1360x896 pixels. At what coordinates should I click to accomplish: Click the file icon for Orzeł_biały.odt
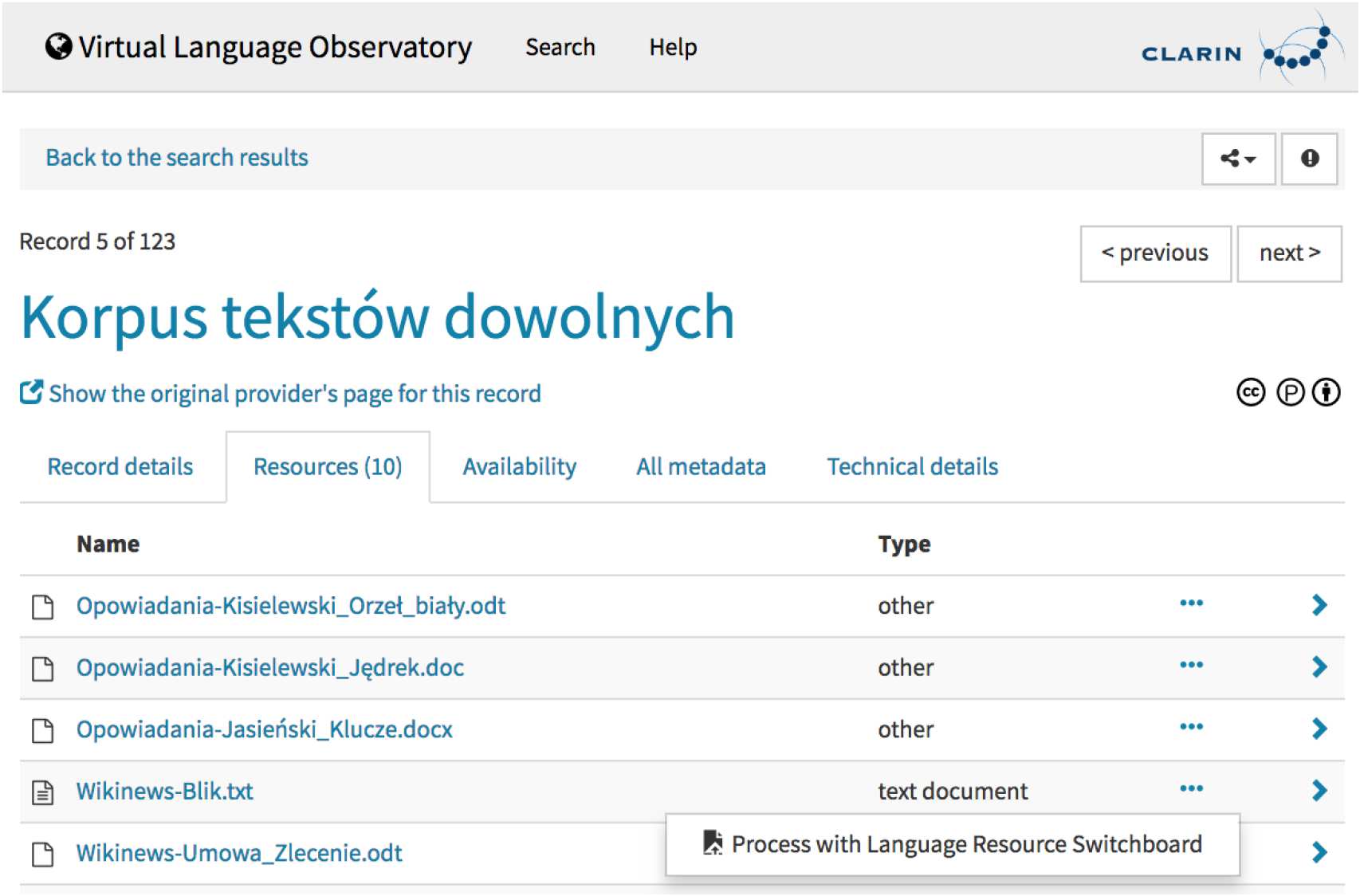click(x=43, y=607)
